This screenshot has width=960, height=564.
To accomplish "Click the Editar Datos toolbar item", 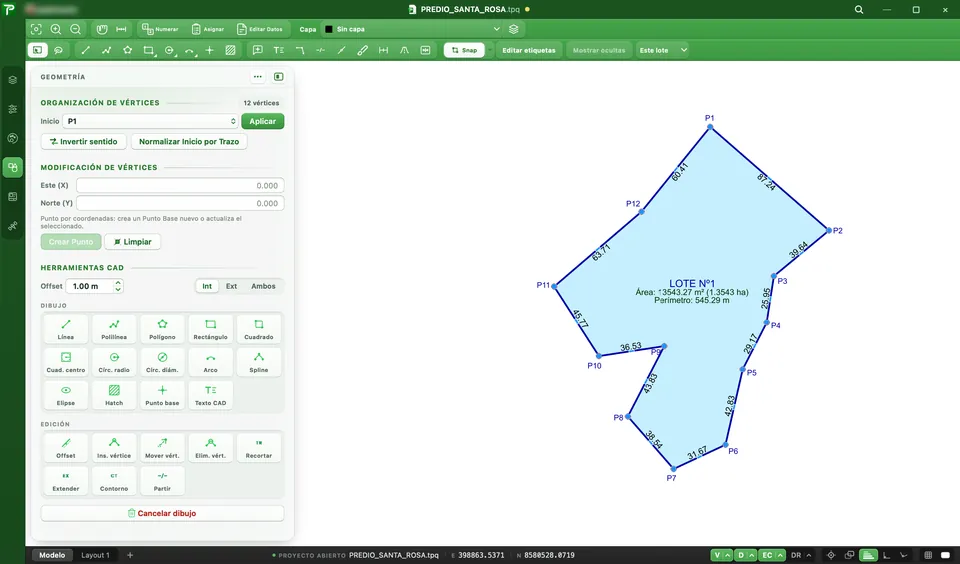I will pos(260,29).
